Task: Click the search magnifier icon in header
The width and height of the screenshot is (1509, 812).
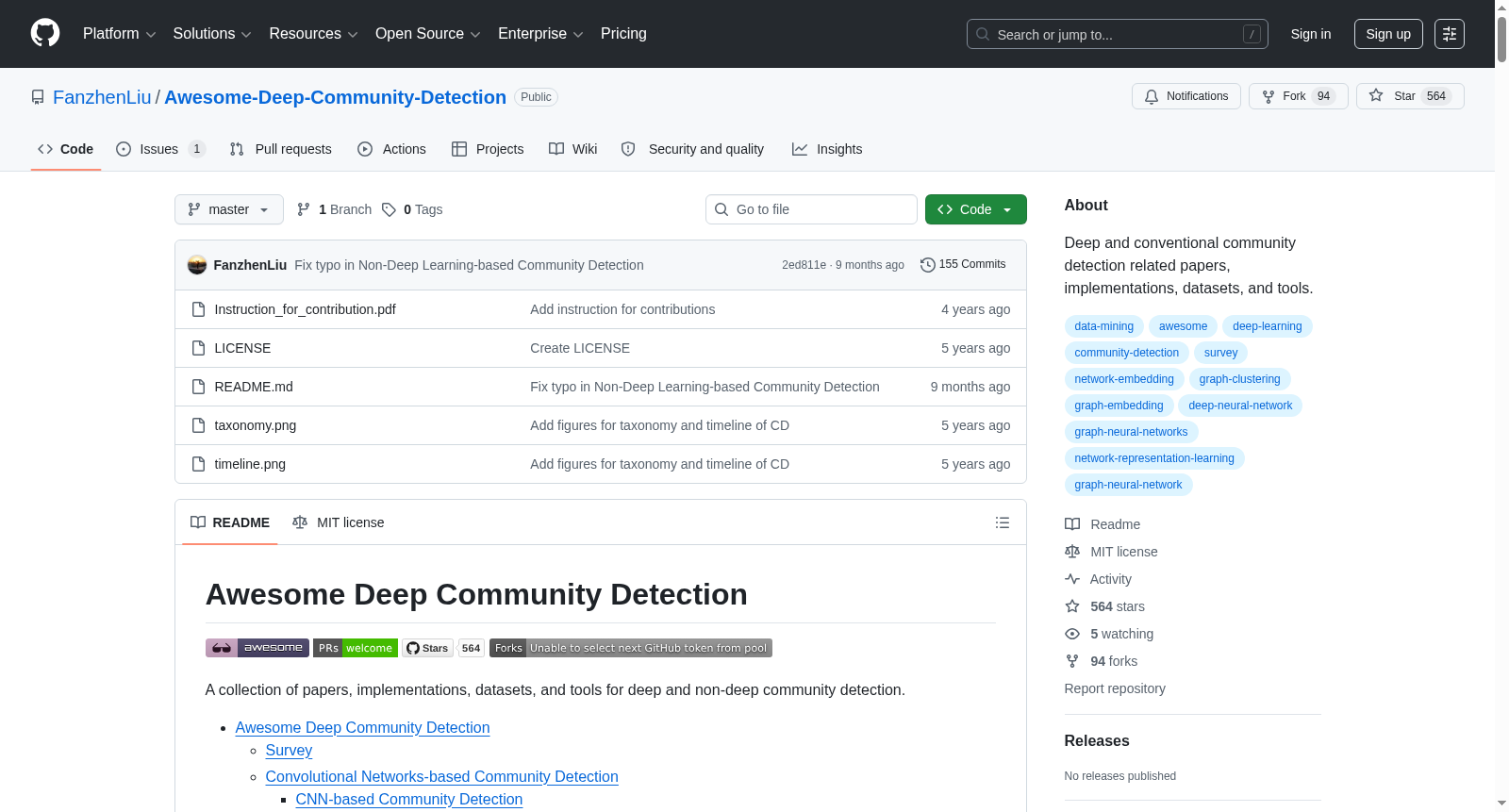Action: point(983,34)
